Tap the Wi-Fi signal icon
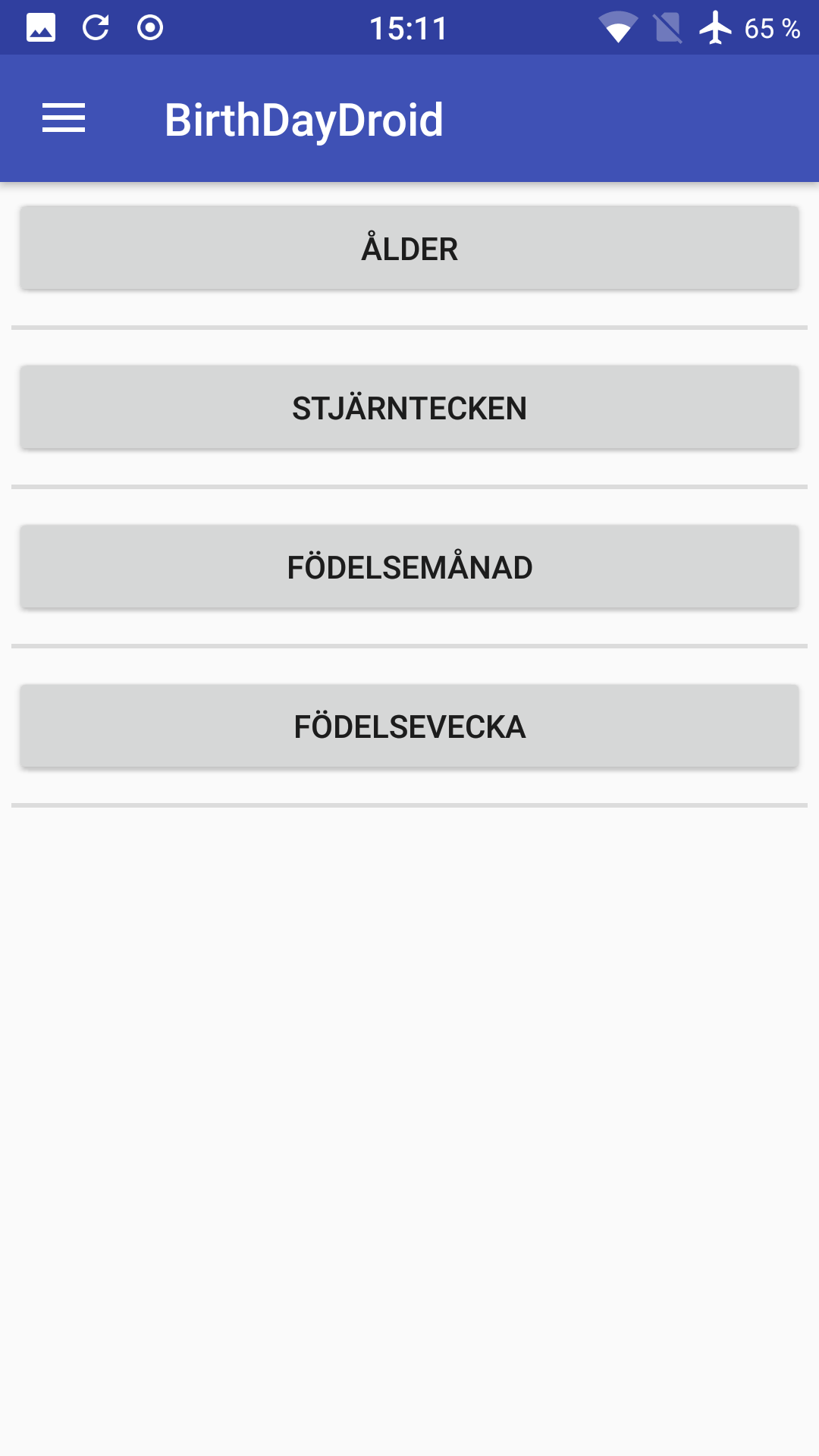819x1456 pixels. [618, 28]
